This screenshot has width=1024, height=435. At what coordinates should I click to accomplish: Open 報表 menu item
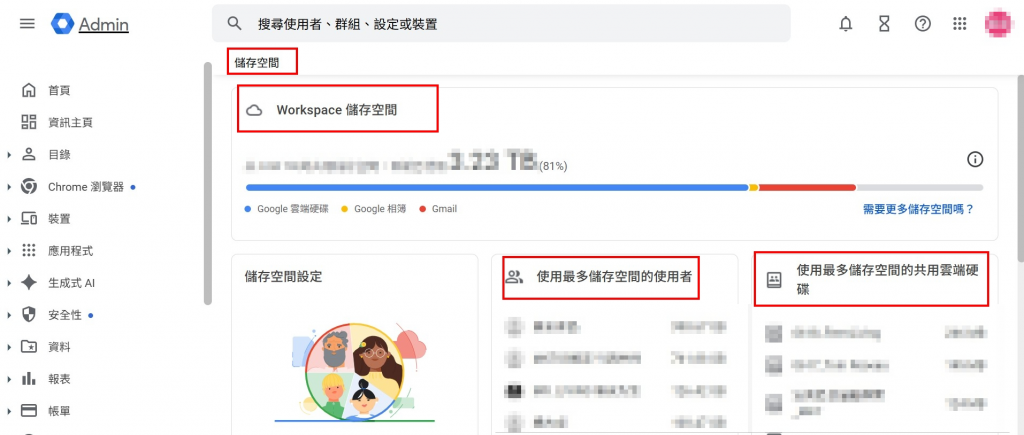59,379
